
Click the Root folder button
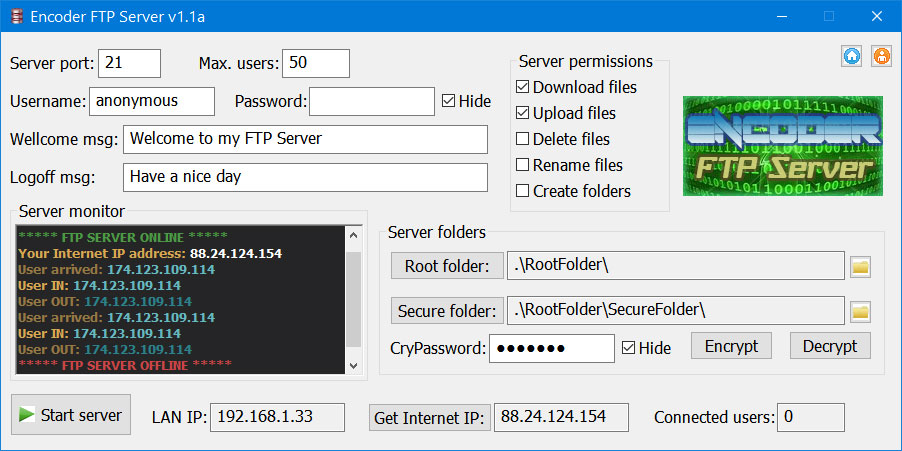(x=447, y=266)
